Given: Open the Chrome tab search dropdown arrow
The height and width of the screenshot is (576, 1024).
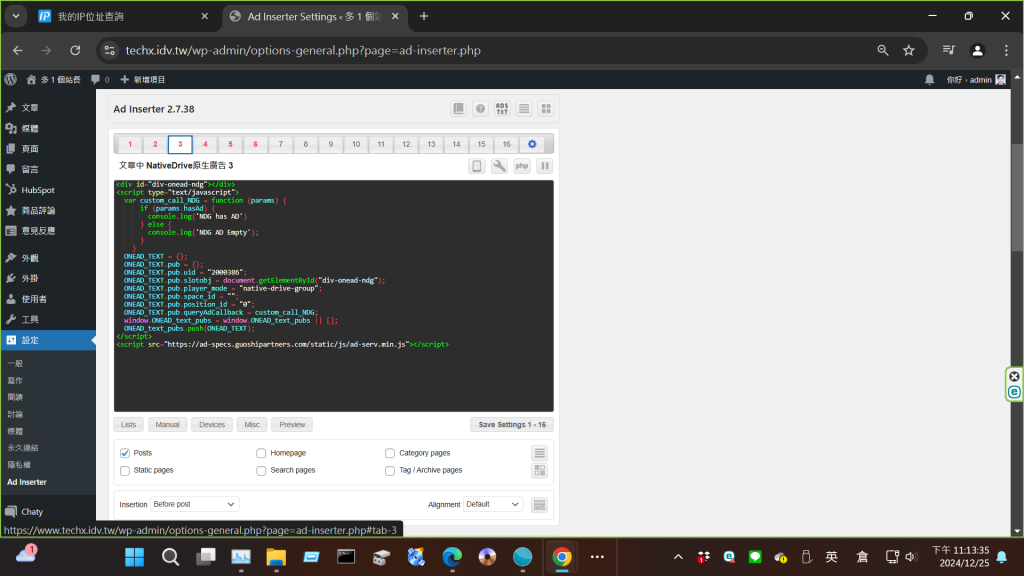Looking at the screenshot, I should (18, 16).
